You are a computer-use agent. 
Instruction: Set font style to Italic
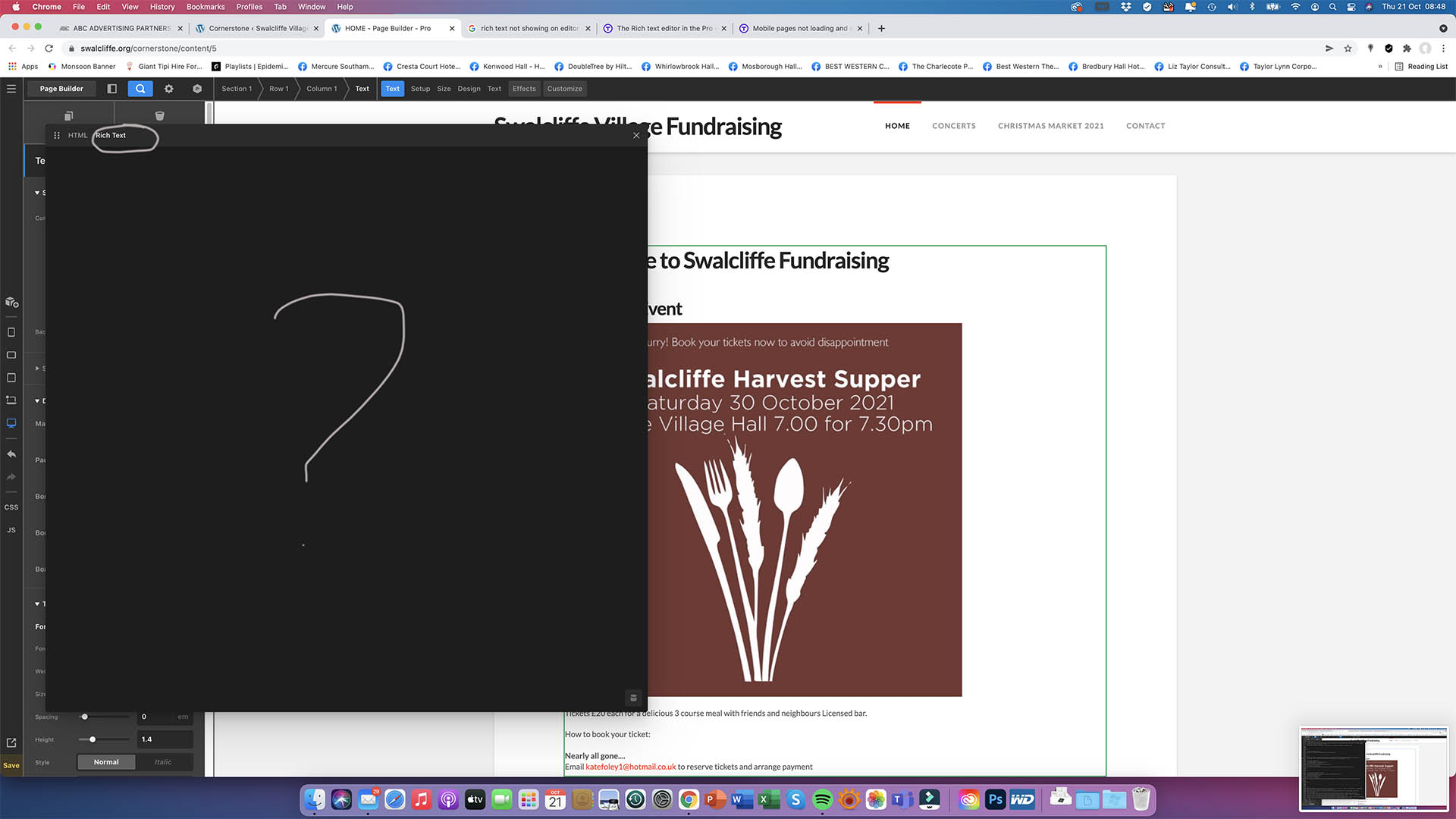[x=163, y=762]
